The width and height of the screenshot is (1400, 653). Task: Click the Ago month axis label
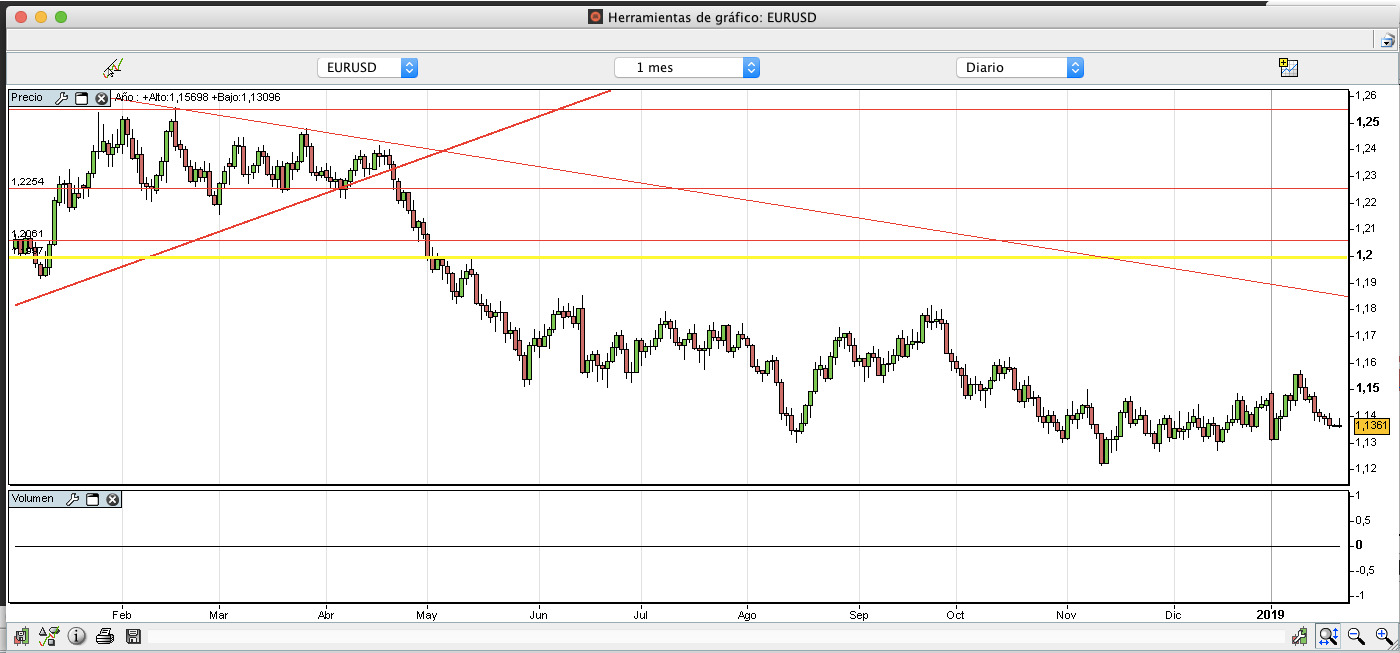pyautogui.click(x=748, y=614)
